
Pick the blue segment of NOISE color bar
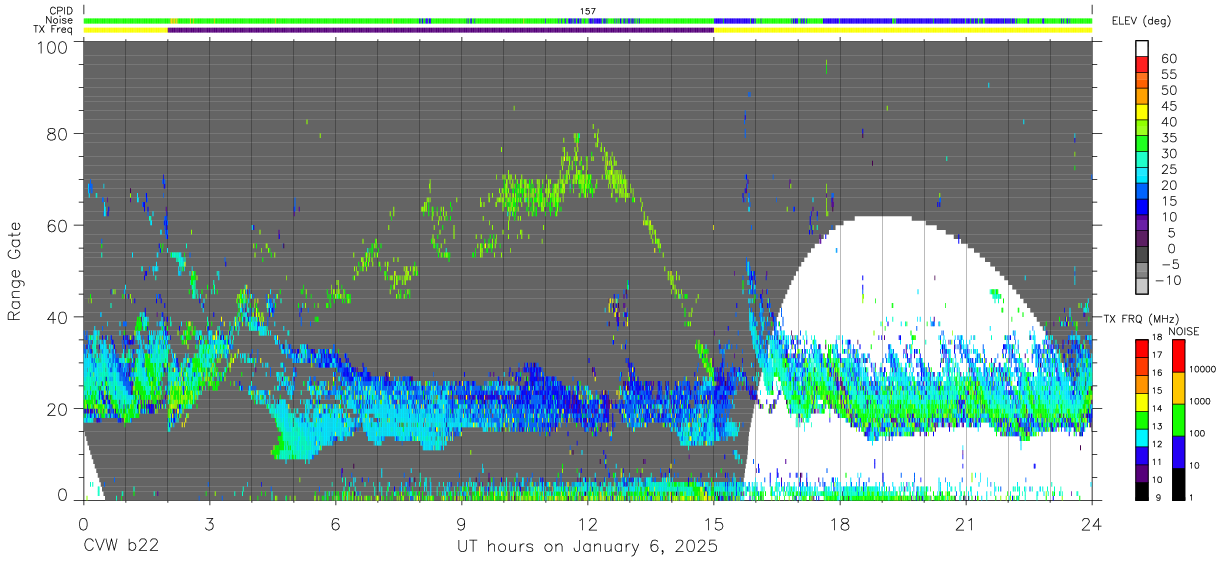1178,452
